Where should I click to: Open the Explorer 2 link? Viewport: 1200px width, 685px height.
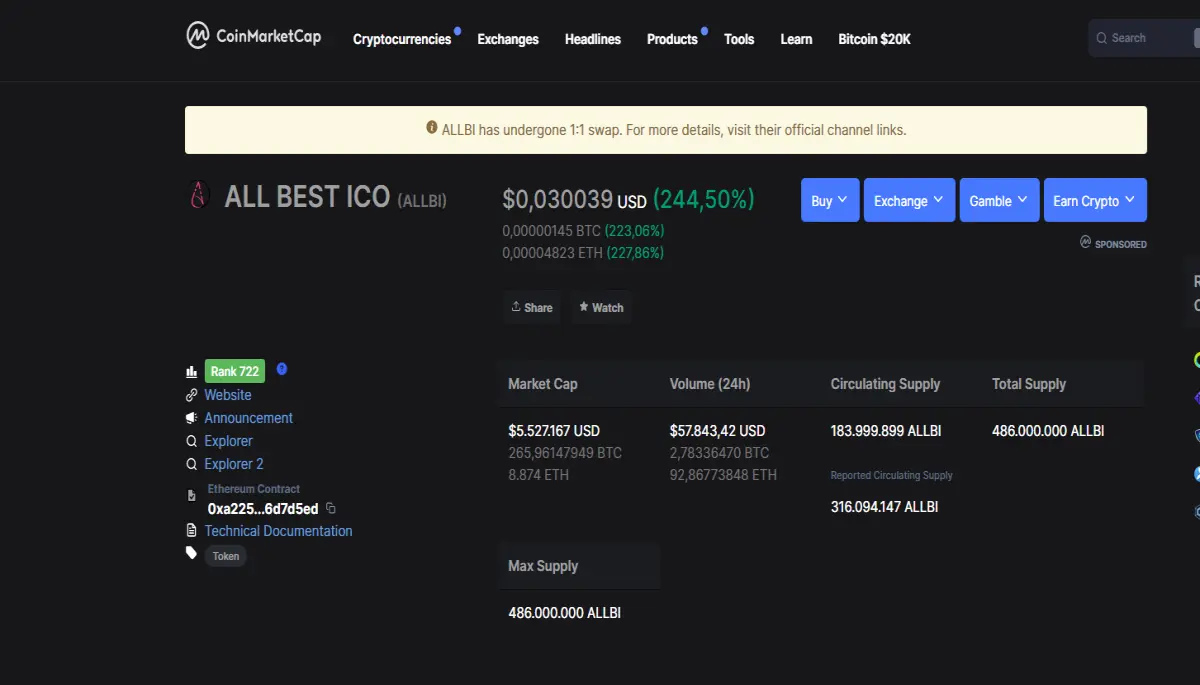[234, 464]
